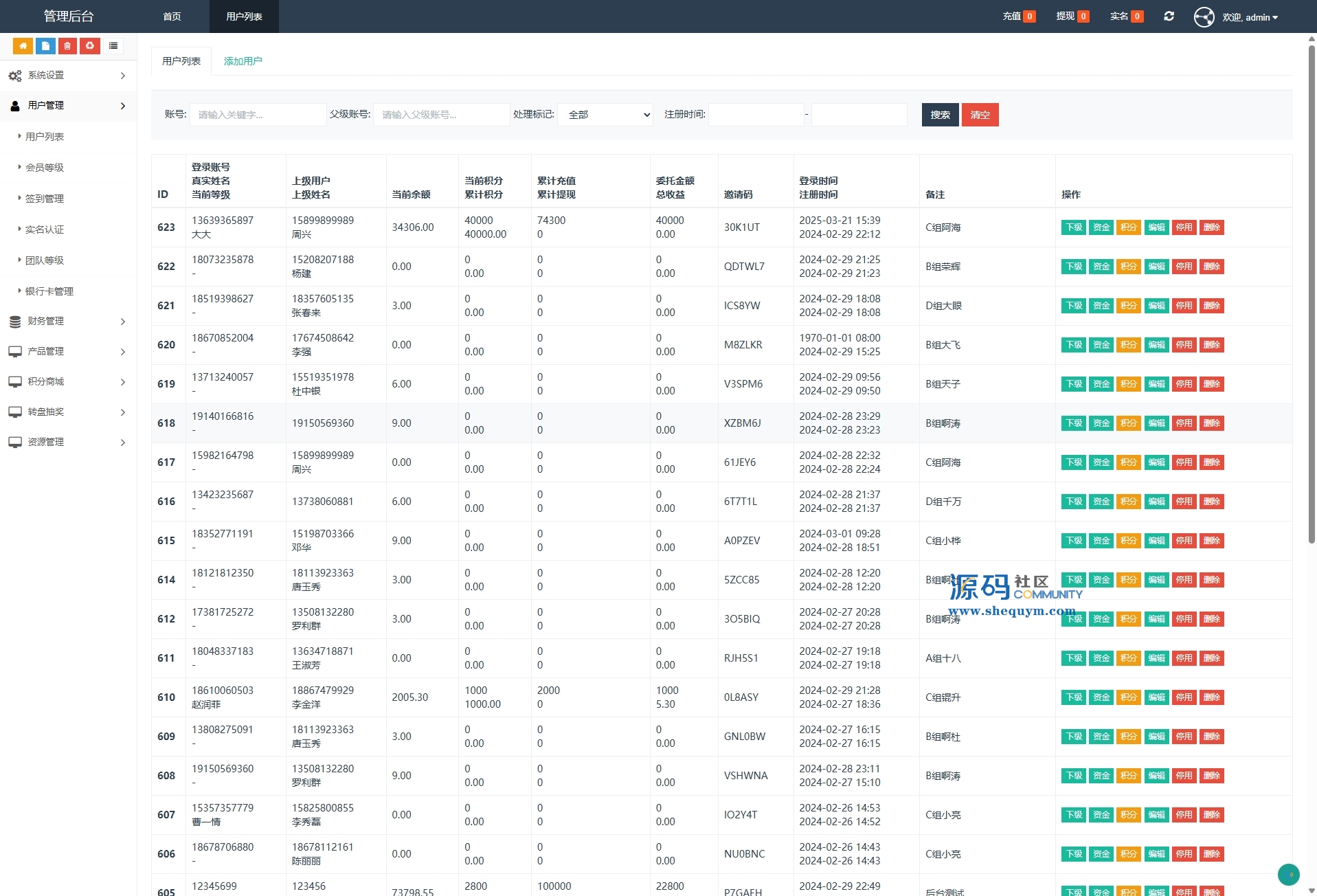This screenshot has height=896, width=1317.
Task: Click the blue document icon in sidebar
Action: pos(45,46)
